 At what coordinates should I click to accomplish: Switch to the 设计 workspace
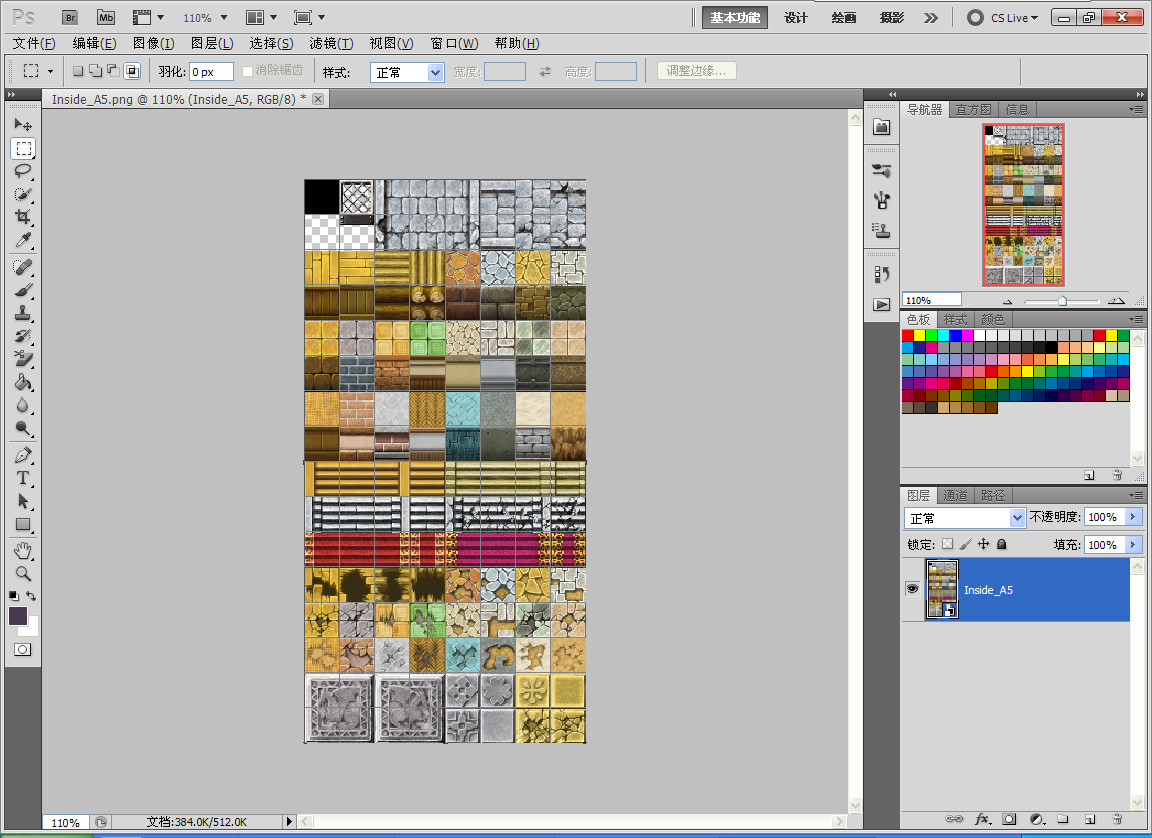796,18
